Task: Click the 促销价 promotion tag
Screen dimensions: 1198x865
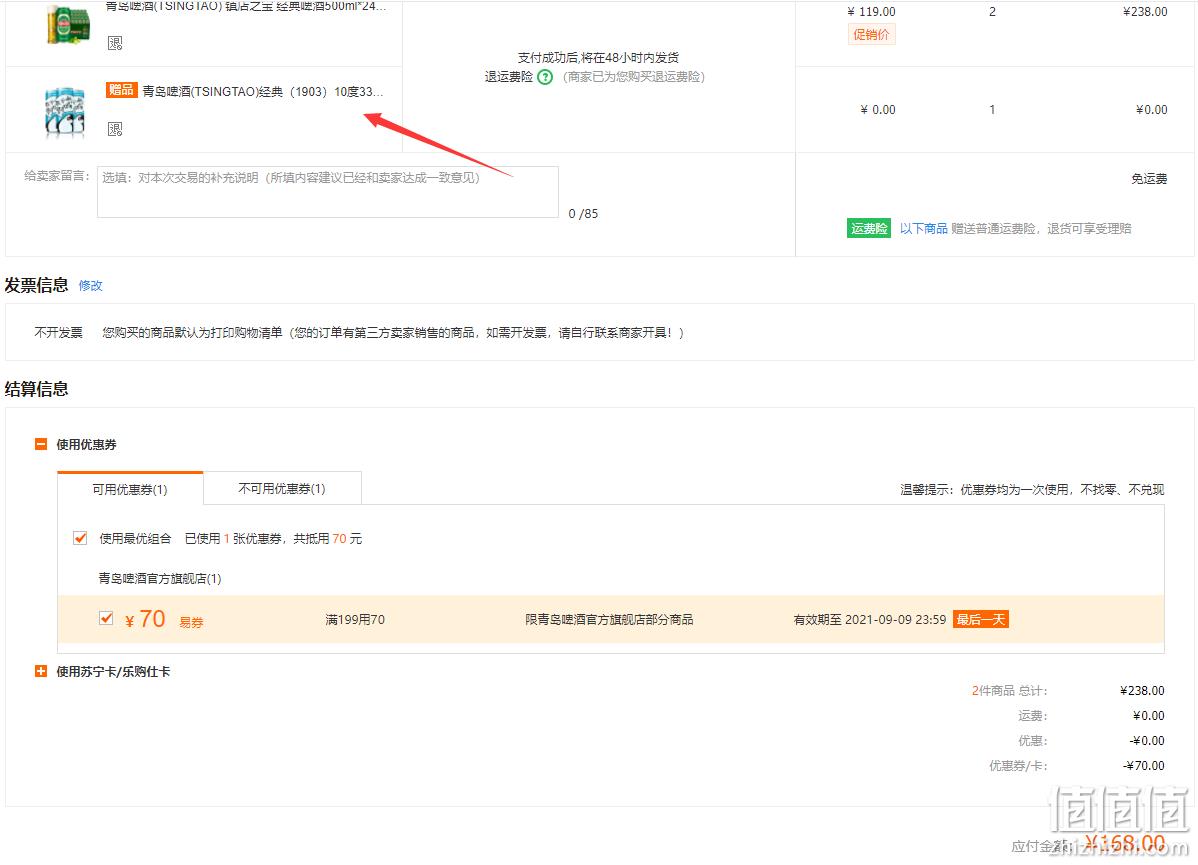Action: click(871, 34)
